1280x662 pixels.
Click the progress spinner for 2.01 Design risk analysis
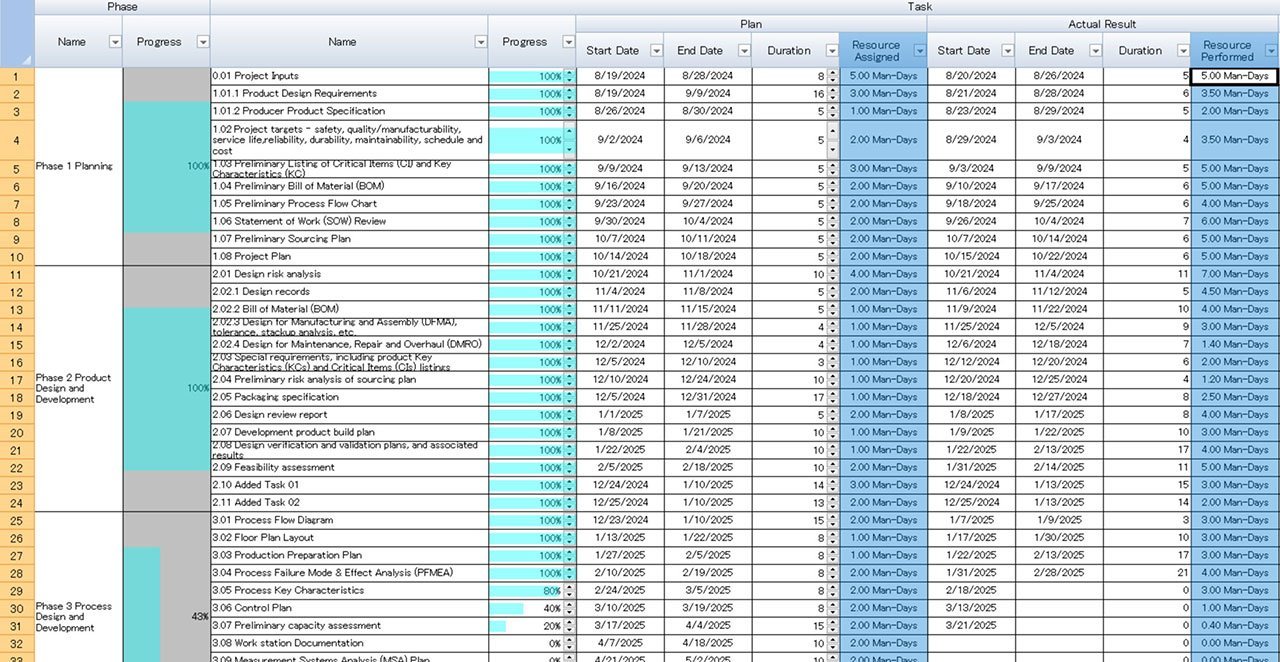(570, 274)
